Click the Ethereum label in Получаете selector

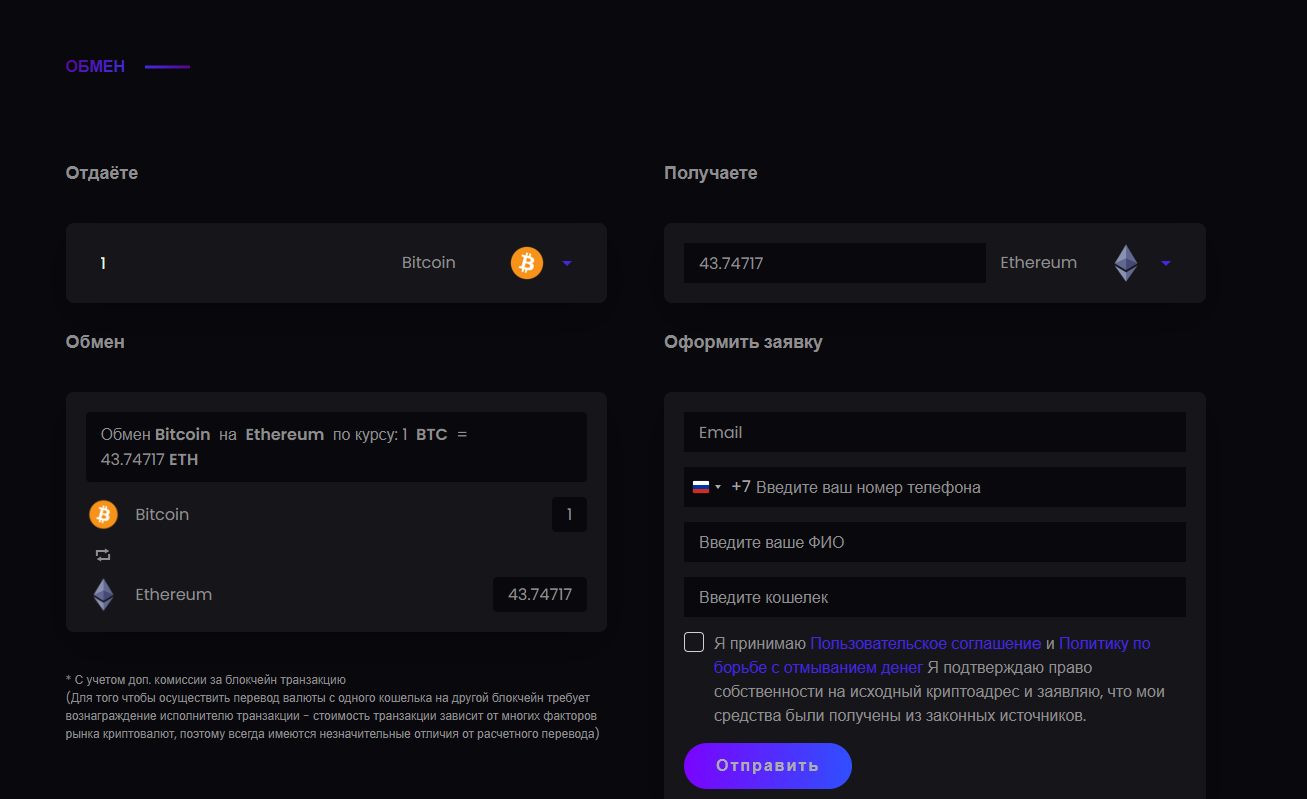pos(1039,263)
